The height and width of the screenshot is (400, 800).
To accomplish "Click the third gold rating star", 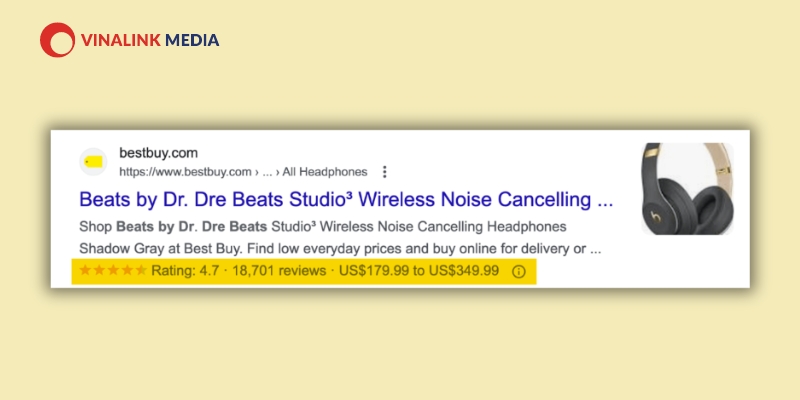I will point(113,270).
